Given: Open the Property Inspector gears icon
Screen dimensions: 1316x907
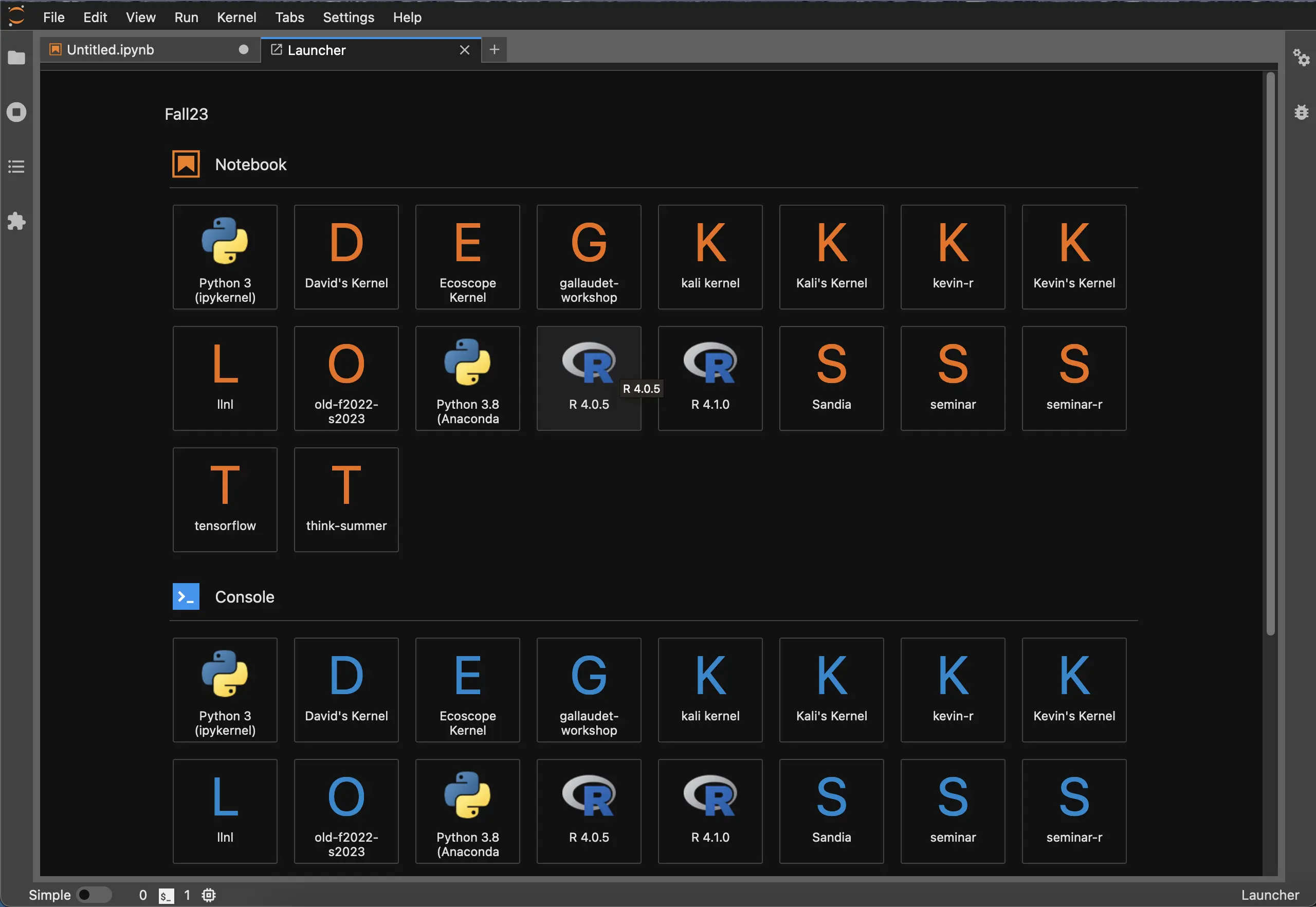Looking at the screenshot, I should tap(1301, 58).
